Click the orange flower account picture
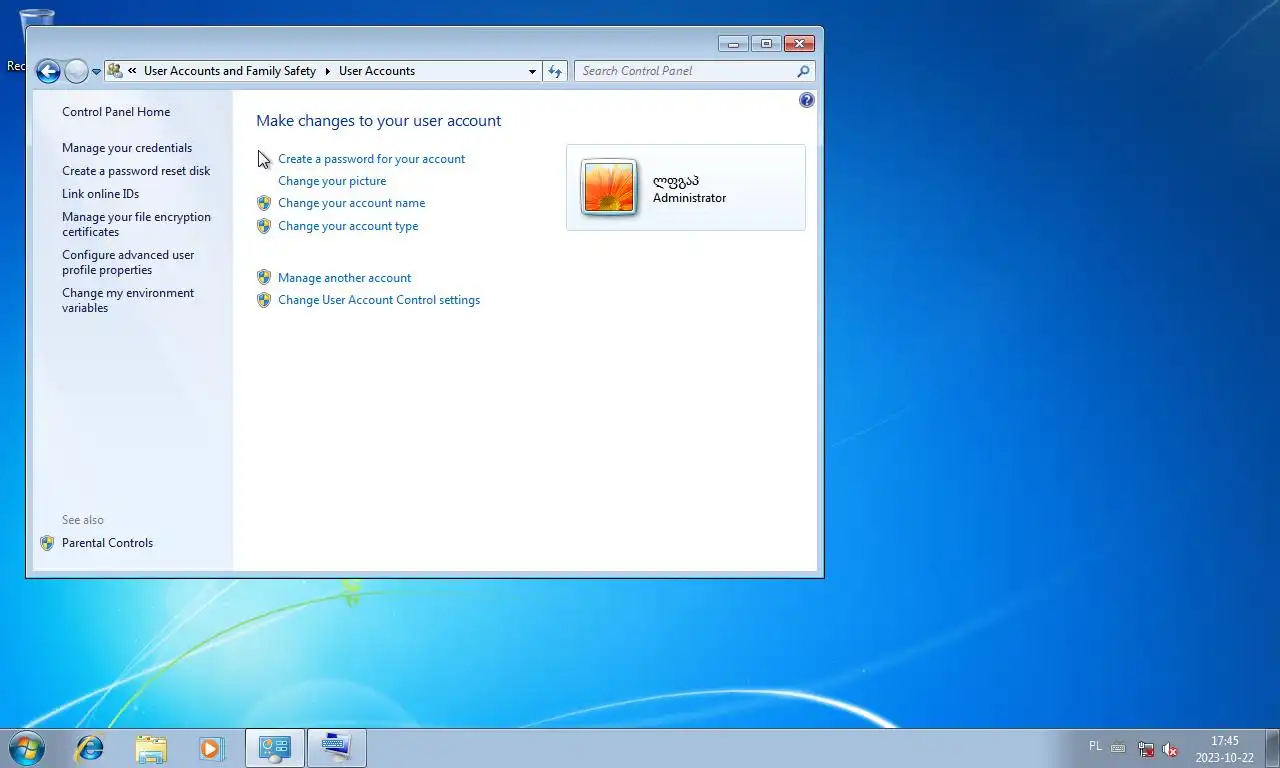 (609, 187)
